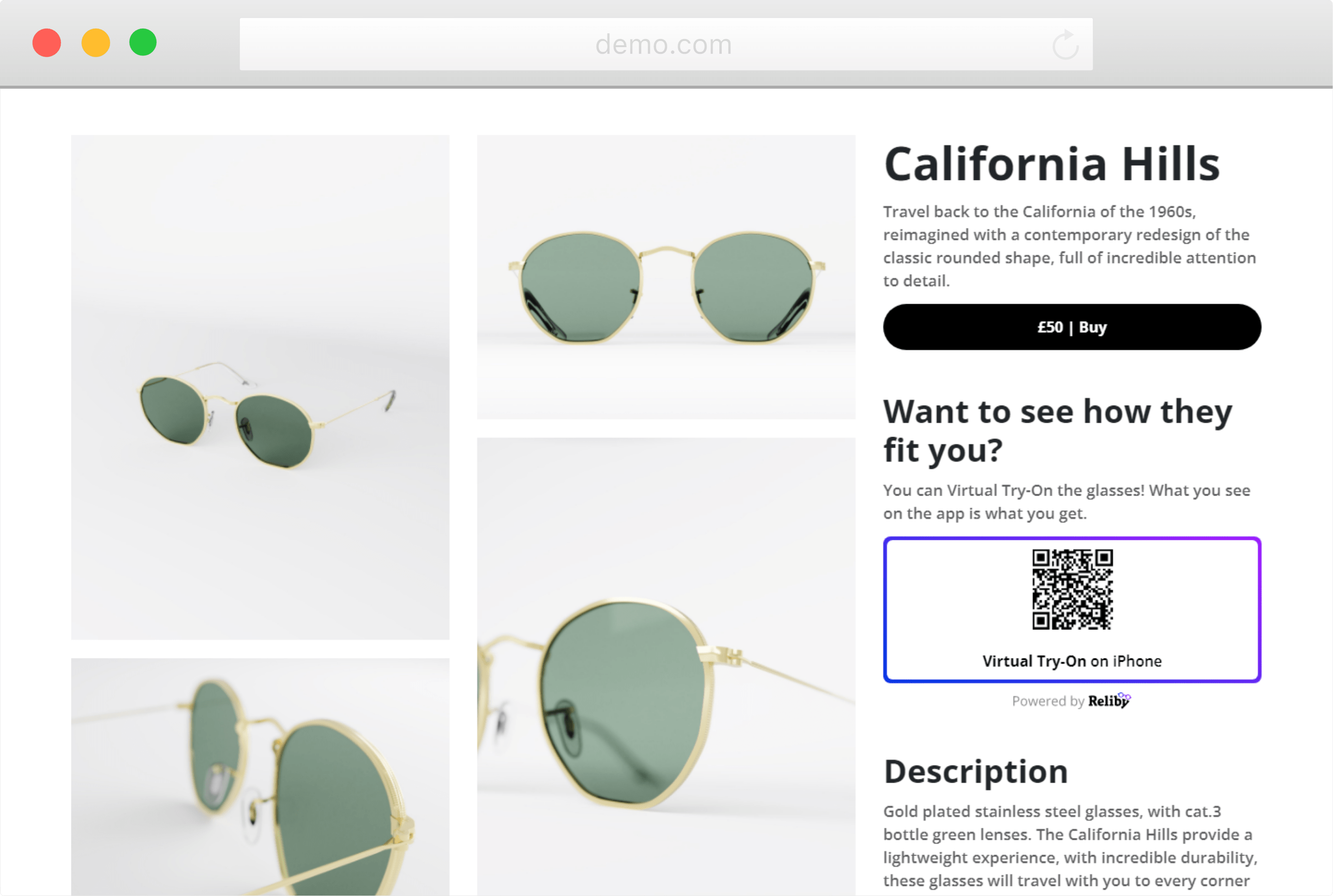Open the blurred rear-view sunglasses photo
Screen dimensions: 1333x896
point(260,777)
